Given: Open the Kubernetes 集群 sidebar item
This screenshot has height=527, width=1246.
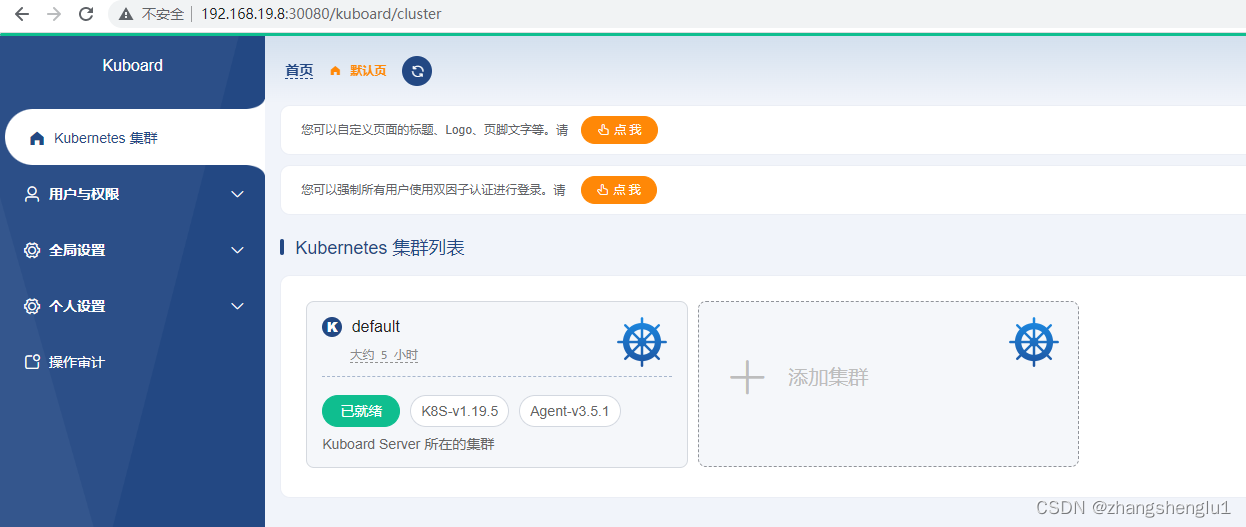Looking at the screenshot, I should click(134, 138).
